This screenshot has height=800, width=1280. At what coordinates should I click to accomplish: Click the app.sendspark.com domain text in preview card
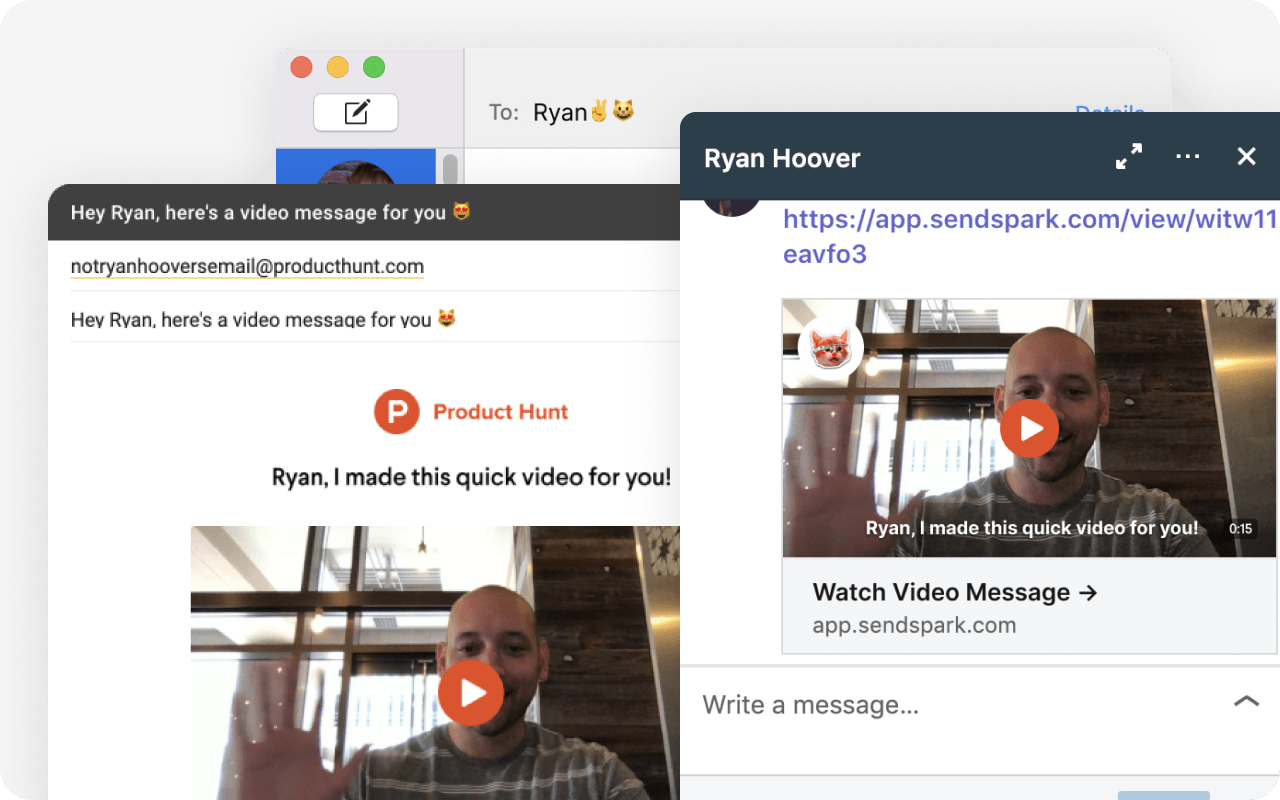pyautogui.click(x=914, y=626)
